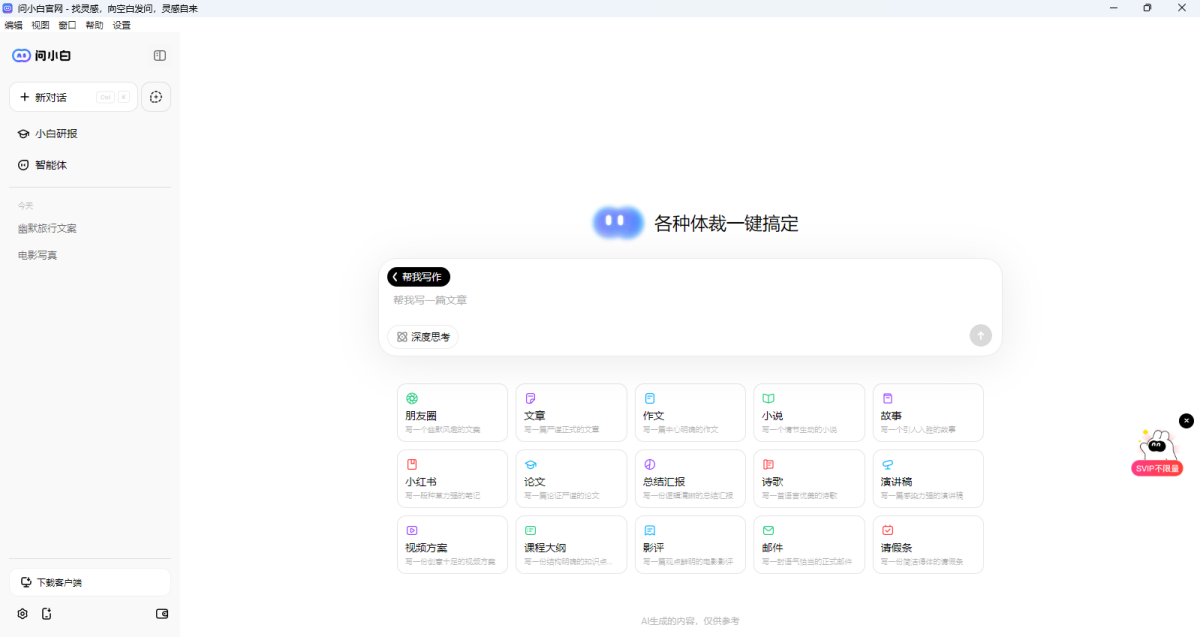Open the 帮助 menu
This screenshot has width=1200, height=637.
pos(93,25)
